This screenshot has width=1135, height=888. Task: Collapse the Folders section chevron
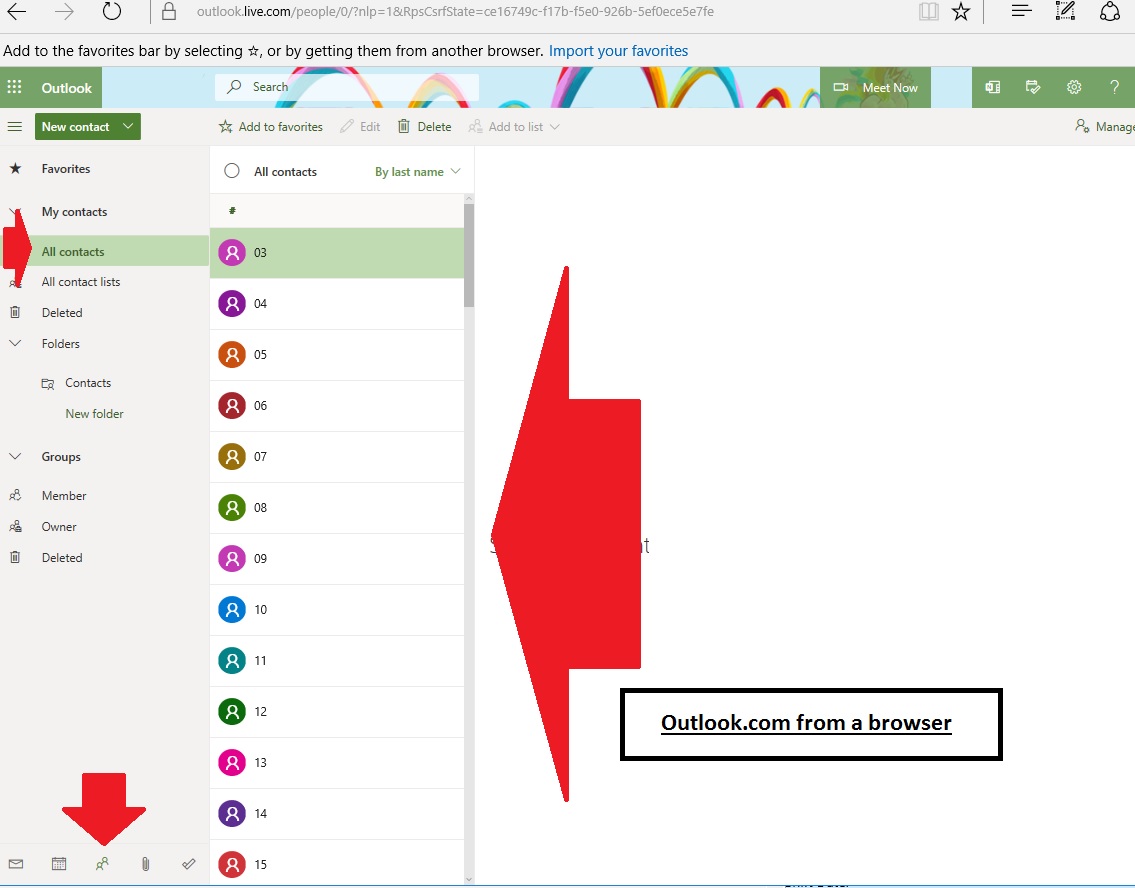(14, 343)
